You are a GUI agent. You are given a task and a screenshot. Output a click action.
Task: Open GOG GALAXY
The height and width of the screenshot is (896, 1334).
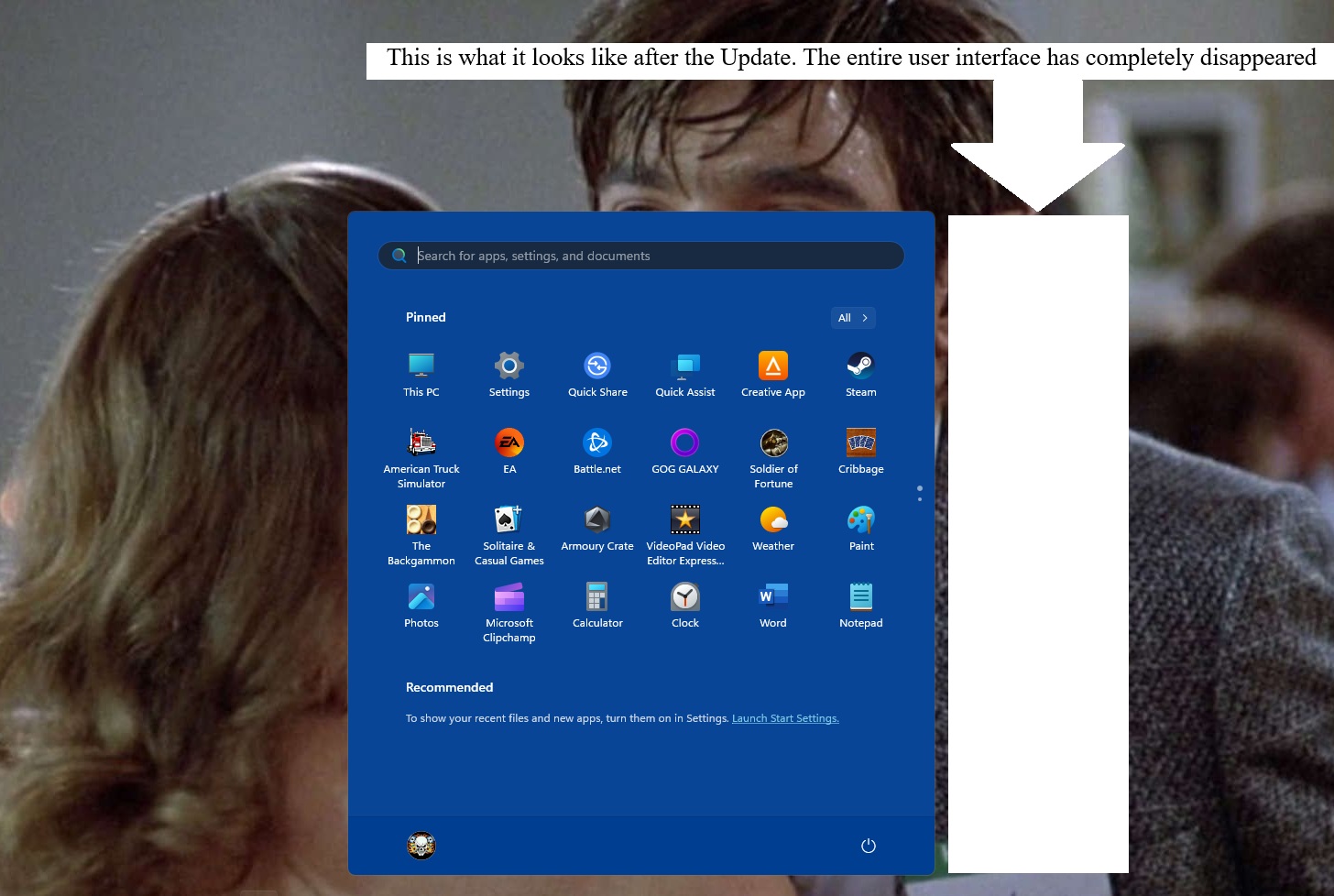(685, 451)
